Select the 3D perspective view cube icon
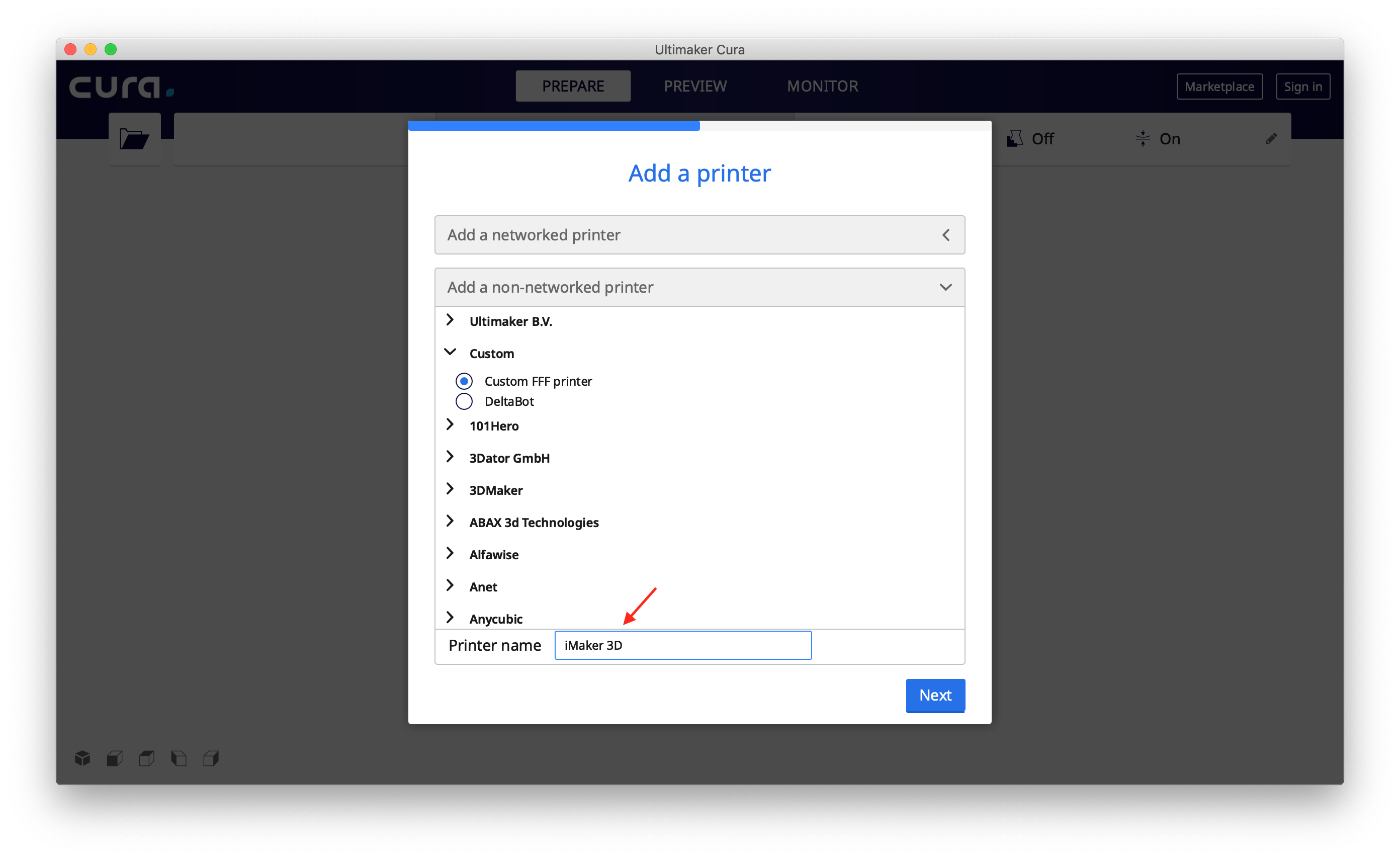 82,758
